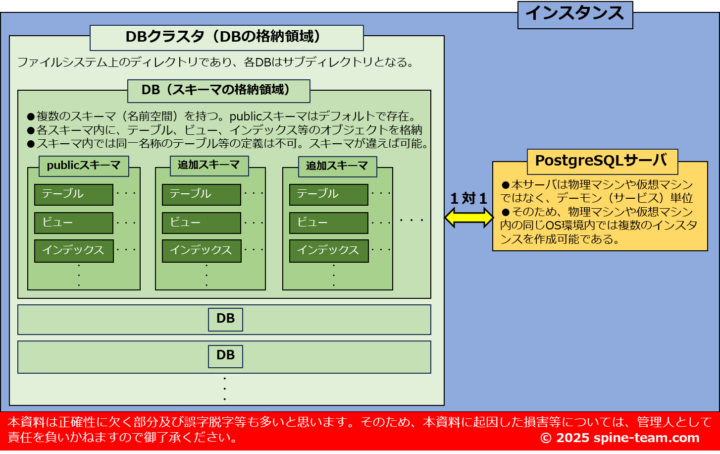Click the © 2025 spine-team.com copyright text
This screenshot has height=454, width=720.
tap(620, 438)
